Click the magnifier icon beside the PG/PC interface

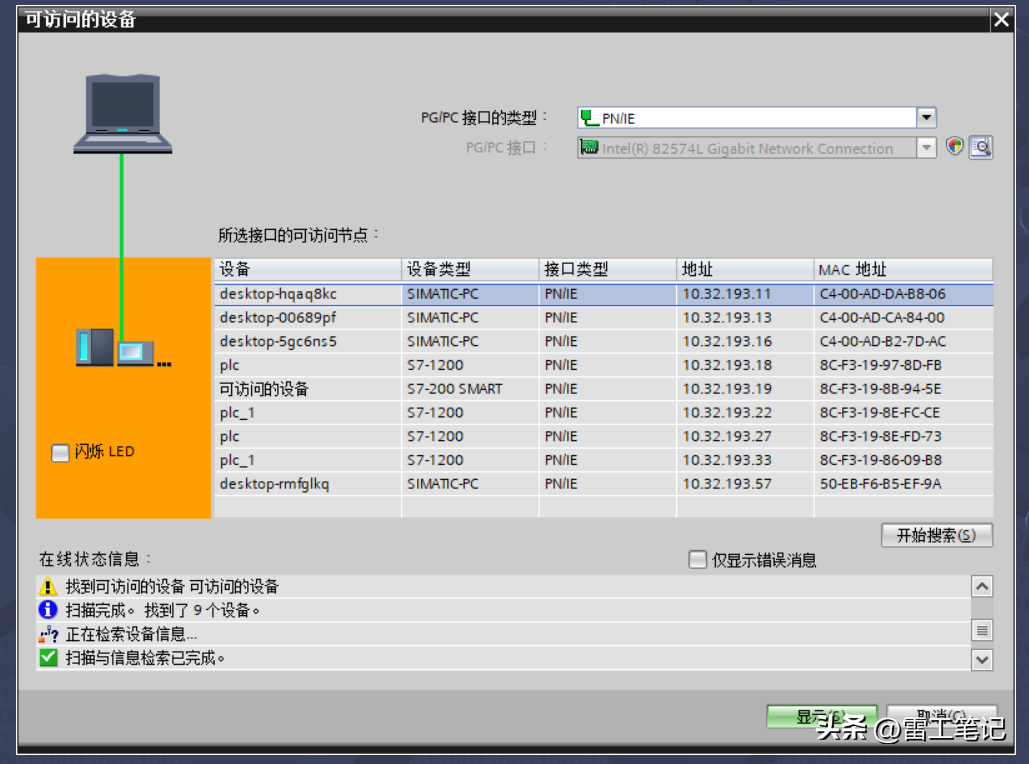coord(981,147)
